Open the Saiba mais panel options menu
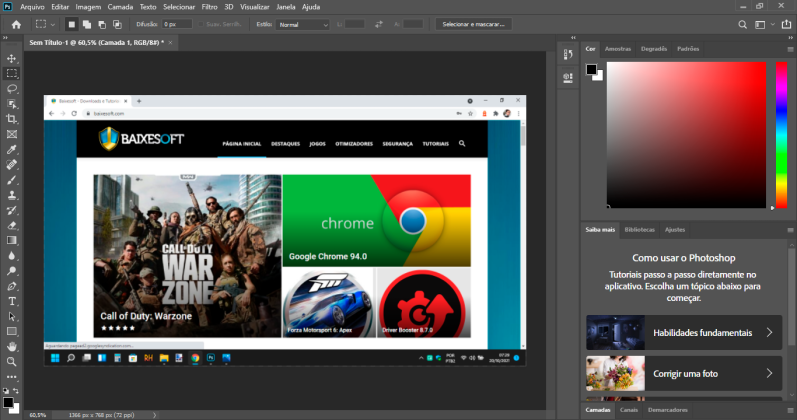This screenshot has height=420, width=797. click(x=790, y=230)
